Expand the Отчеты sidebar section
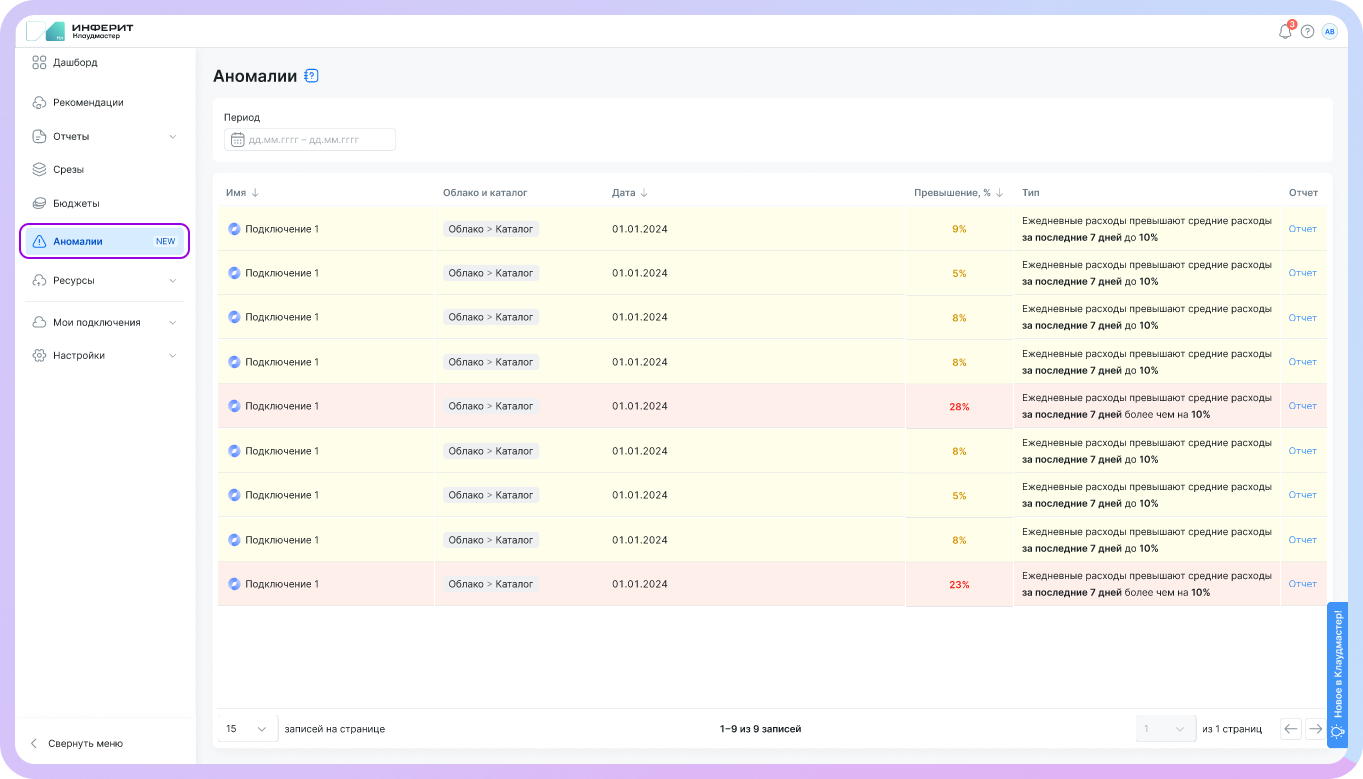The image size is (1363, 779). pos(172,136)
